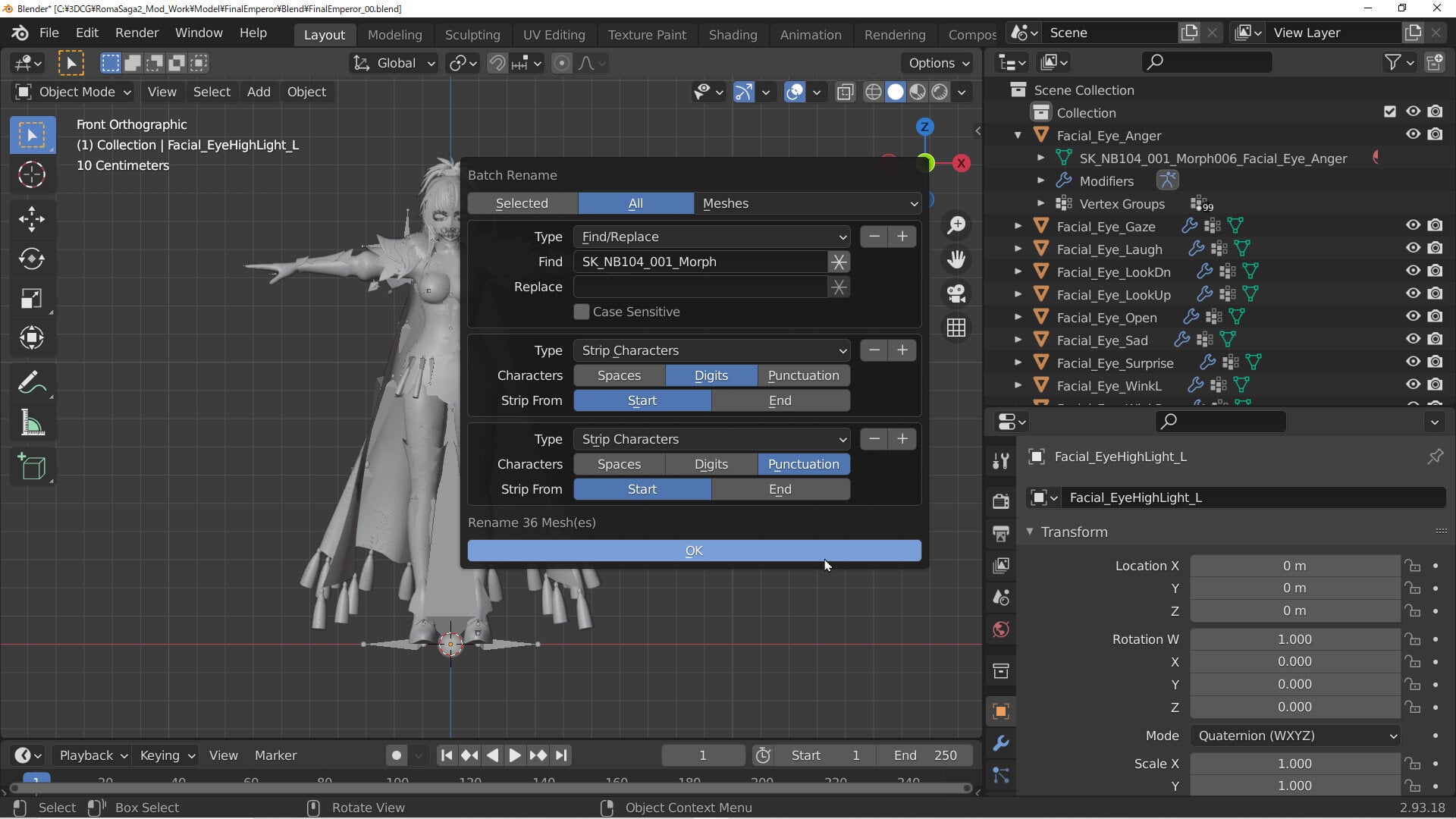Click the Find text field
The width and height of the screenshot is (1456, 819).
click(699, 262)
